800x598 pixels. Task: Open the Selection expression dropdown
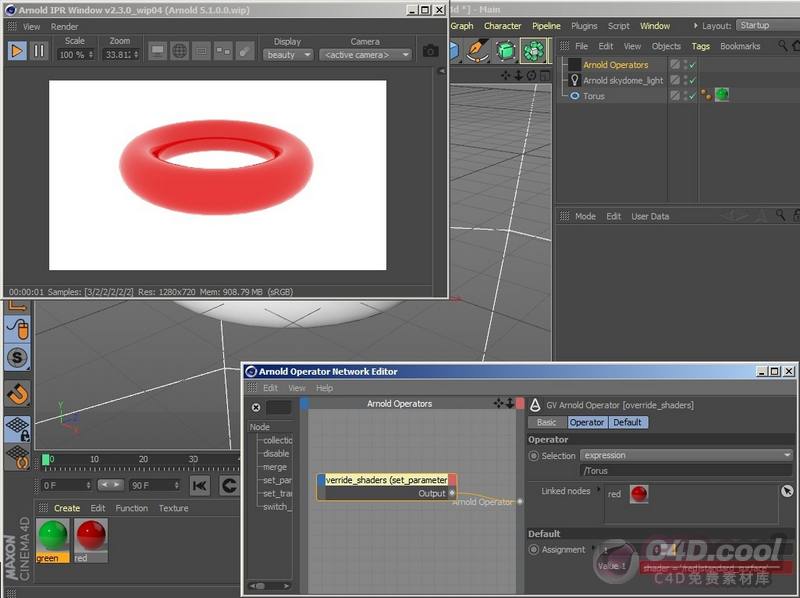[x=687, y=455]
